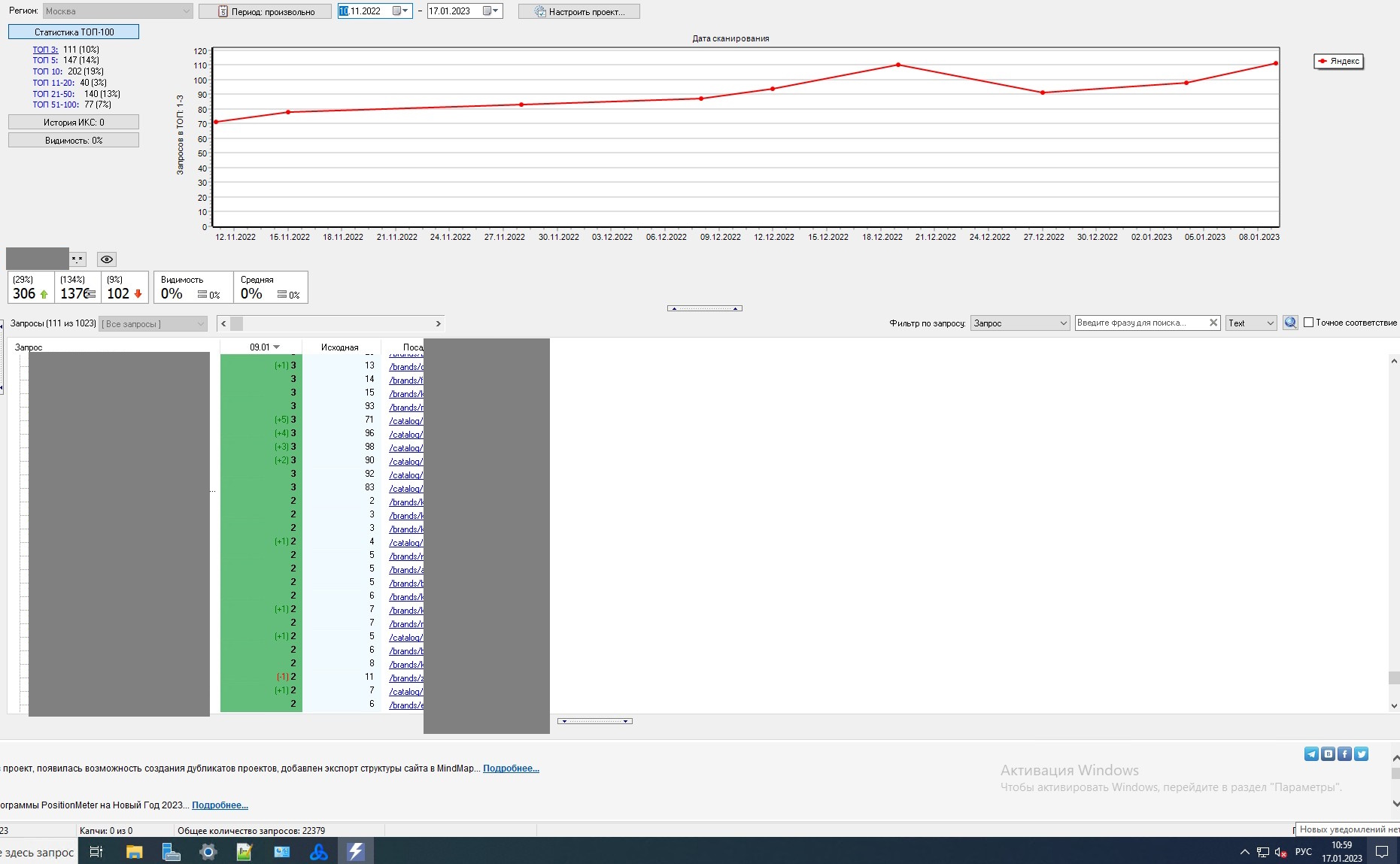Viewport: 1400px width, 864px height.
Task: Toggle Яндекс series in chart legend
Action: click(x=1338, y=61)
